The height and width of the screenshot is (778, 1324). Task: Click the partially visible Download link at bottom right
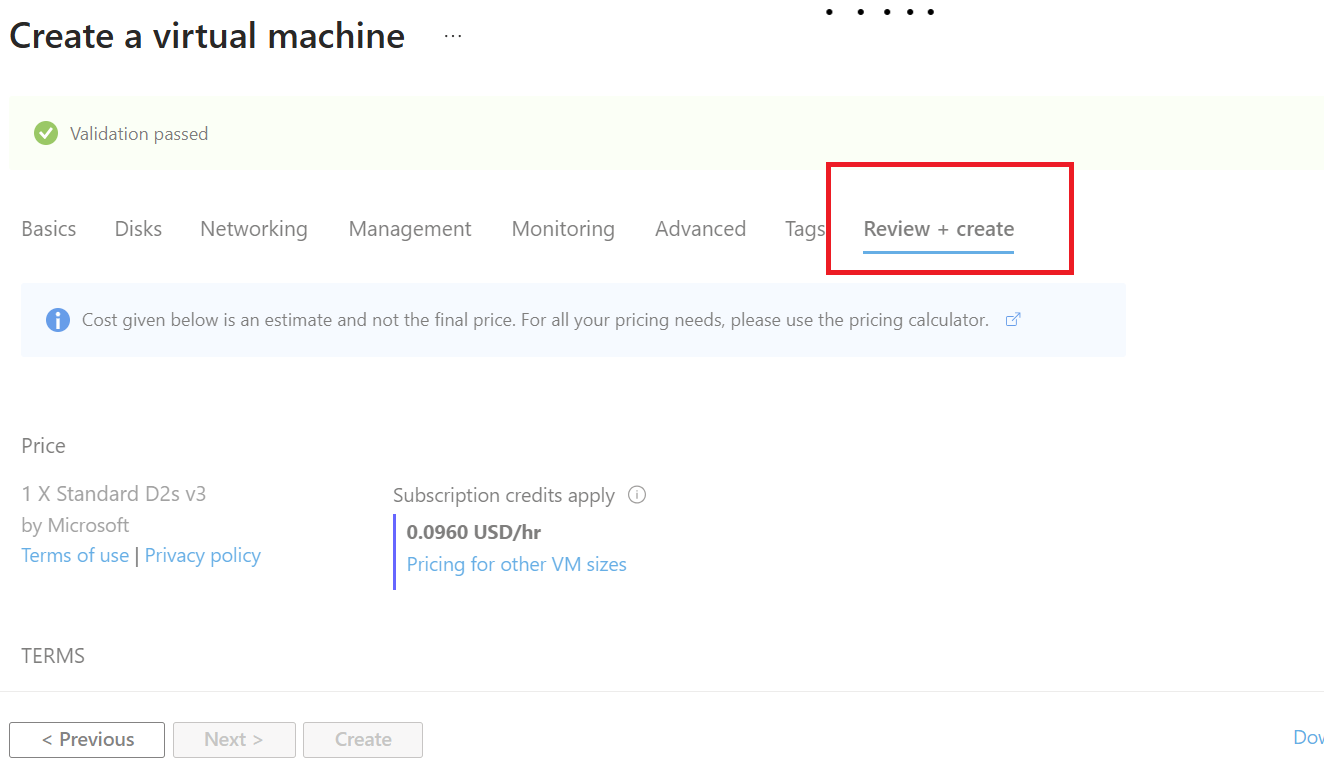(x=1308, y=738)
